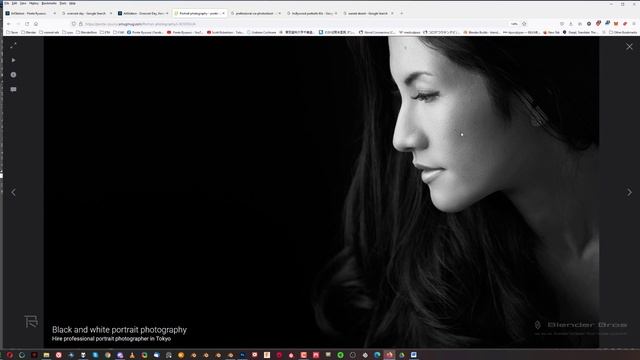Close the lightbox photo viewer
Image resolution: width=640 pixels, height=360 pixels.
pyautogui.click(x=629, y=47)
